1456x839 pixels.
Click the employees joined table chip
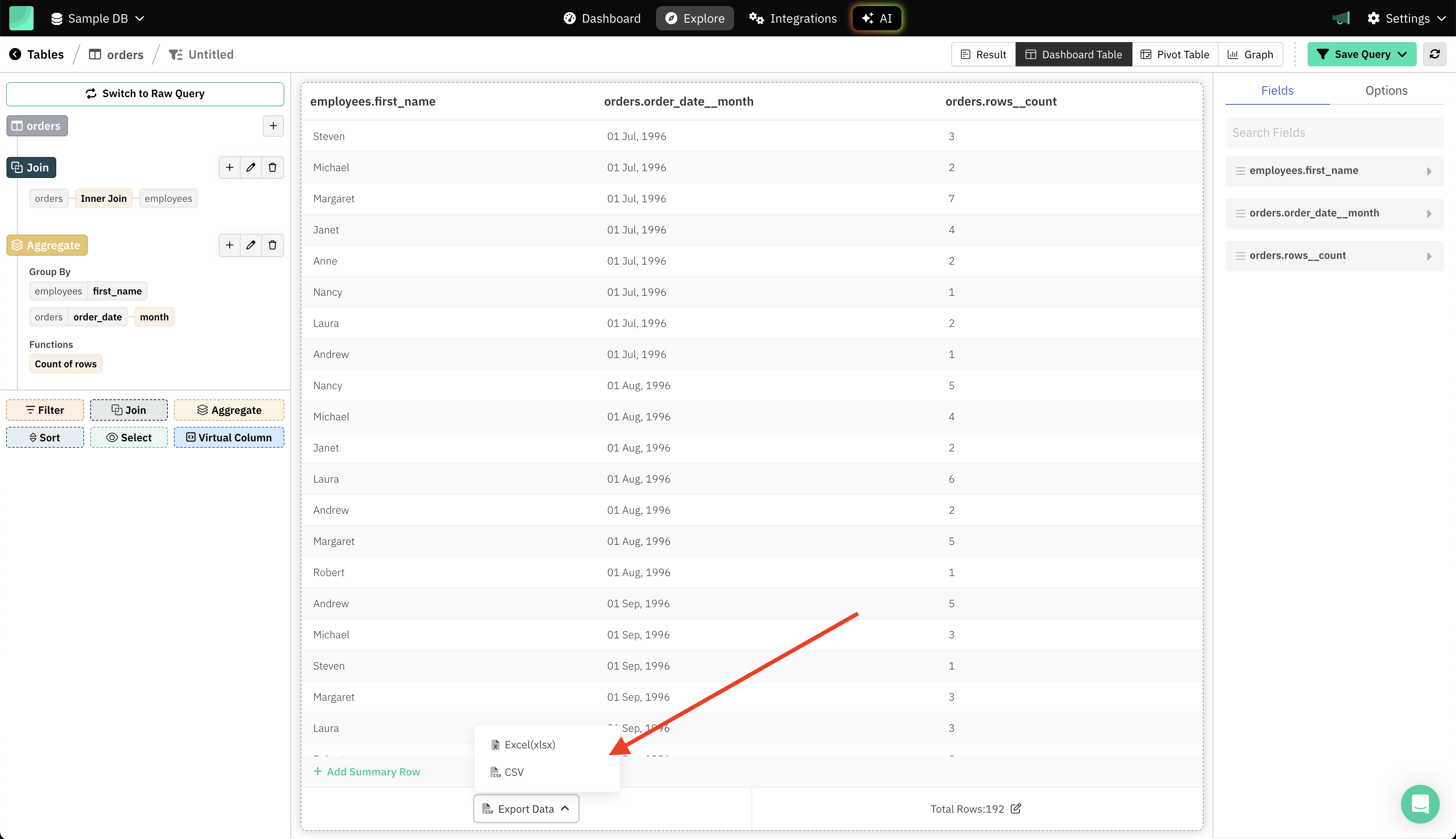coord(168,198)
